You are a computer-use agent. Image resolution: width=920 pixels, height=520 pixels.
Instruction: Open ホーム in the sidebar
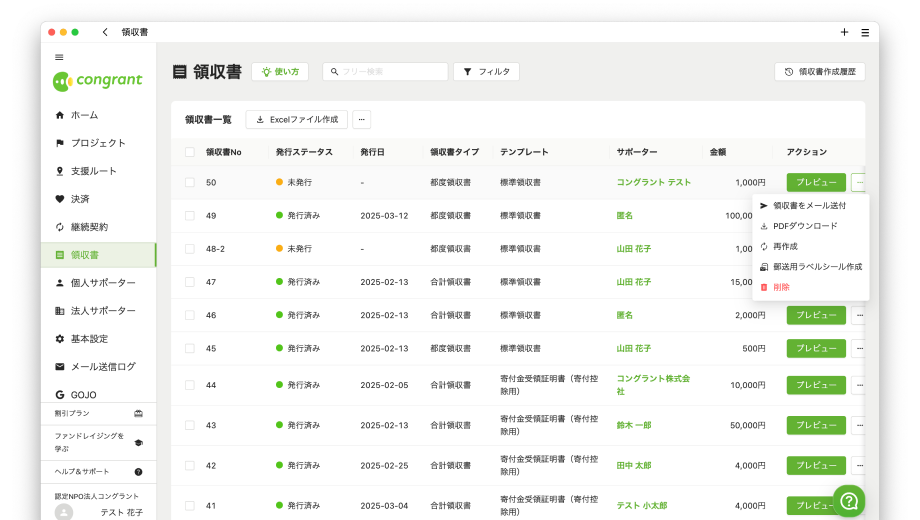tap(98, 115)
